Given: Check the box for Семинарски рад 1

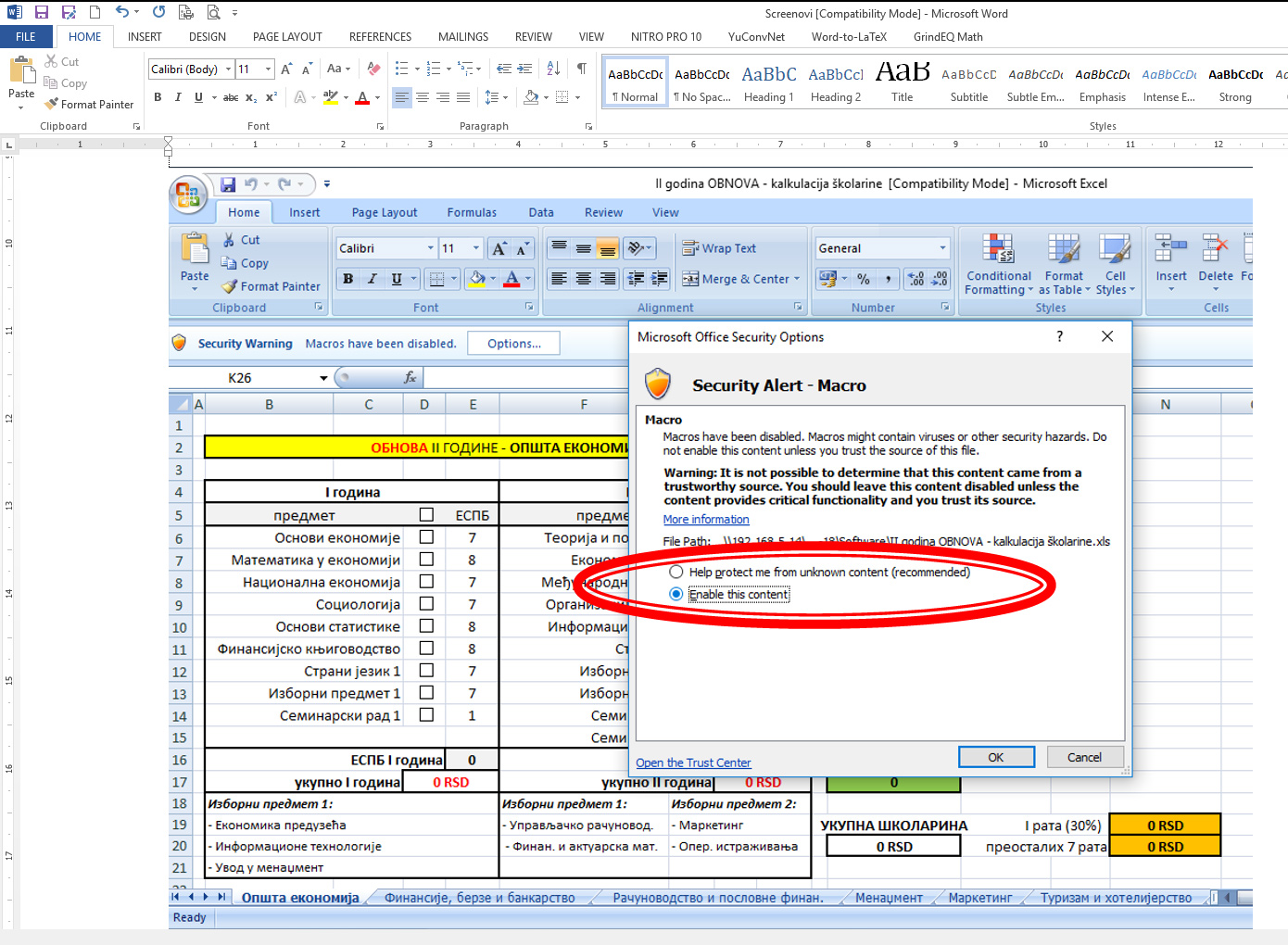Looking at the screenshot, I should tap(426, 714).
